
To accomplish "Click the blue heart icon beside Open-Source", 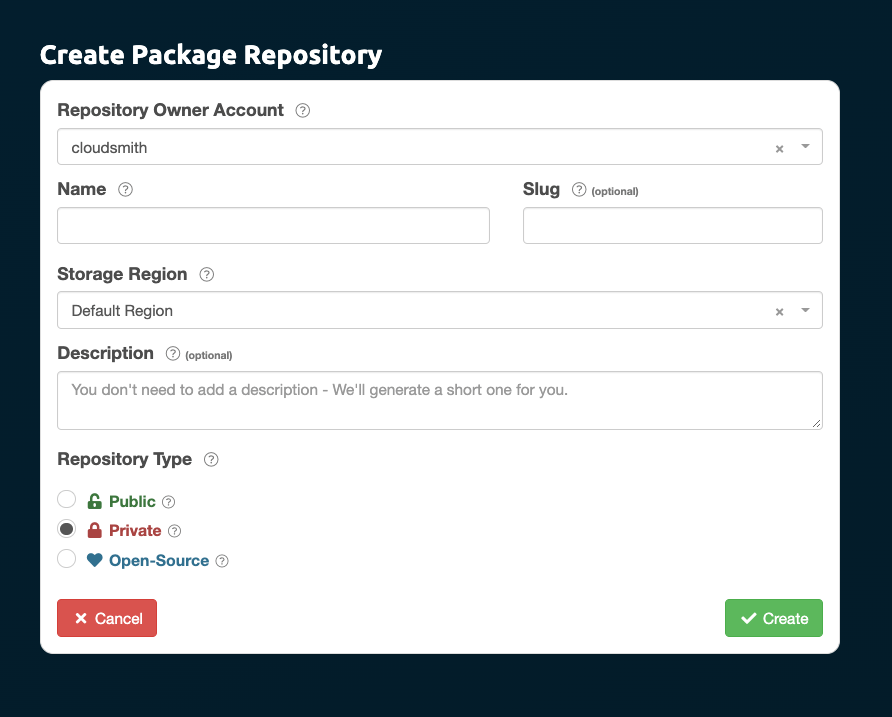I will [x=94, y=559].
